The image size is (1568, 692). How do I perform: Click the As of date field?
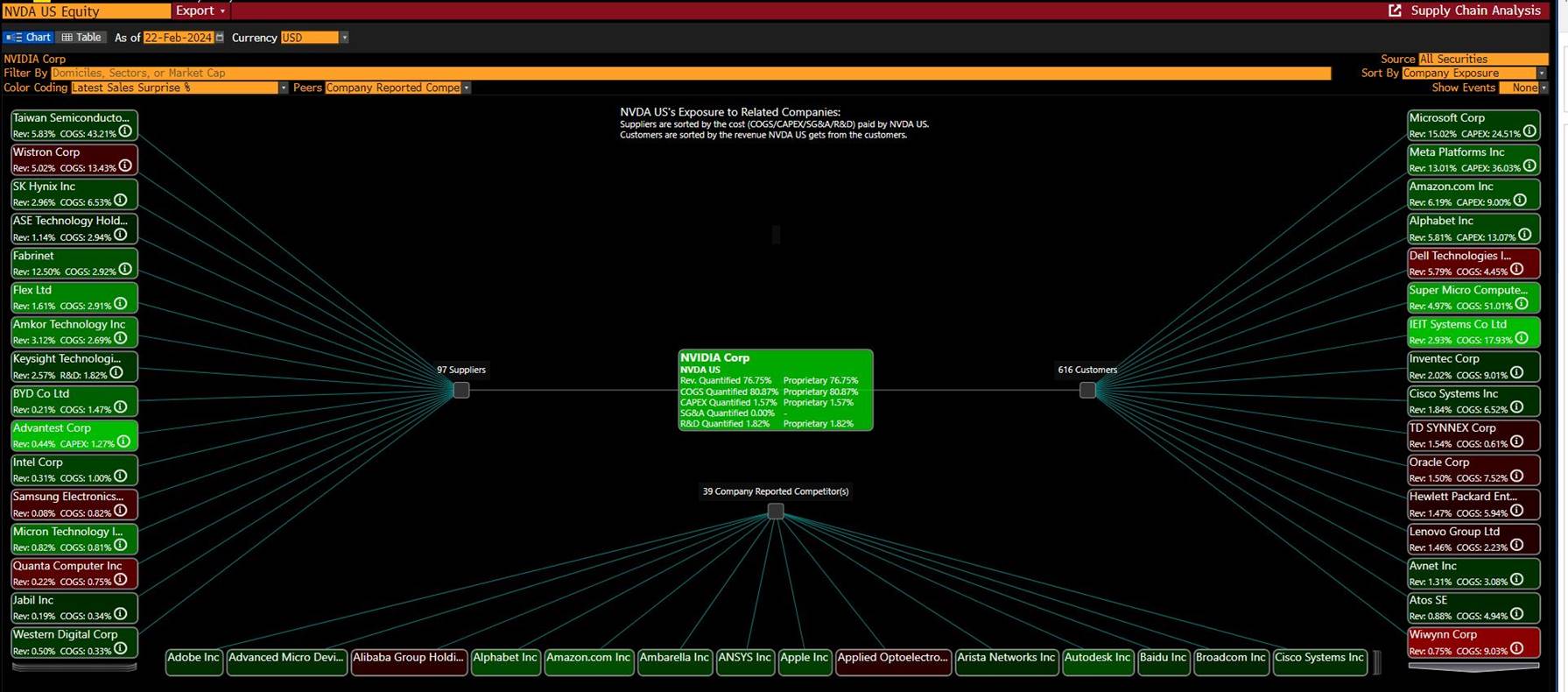(179, 38)
